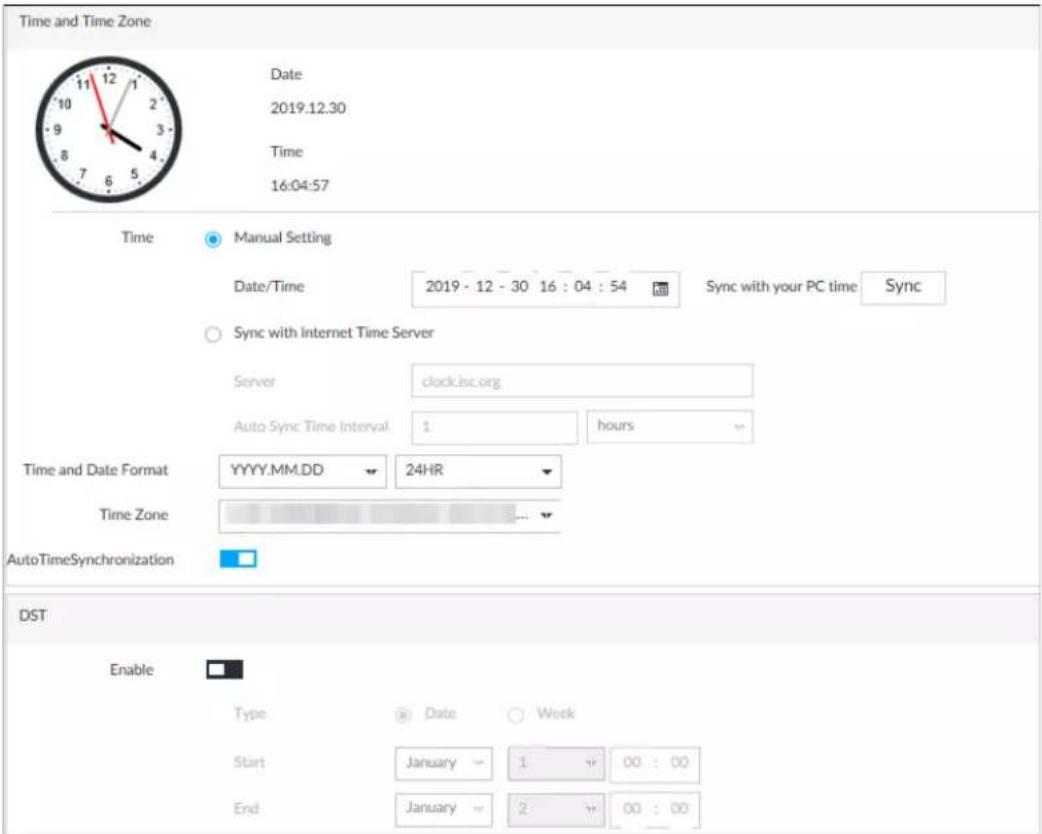
Task: Expand the Time Zone dropdown
Action: pyautogui.click(x=390, y=516)
